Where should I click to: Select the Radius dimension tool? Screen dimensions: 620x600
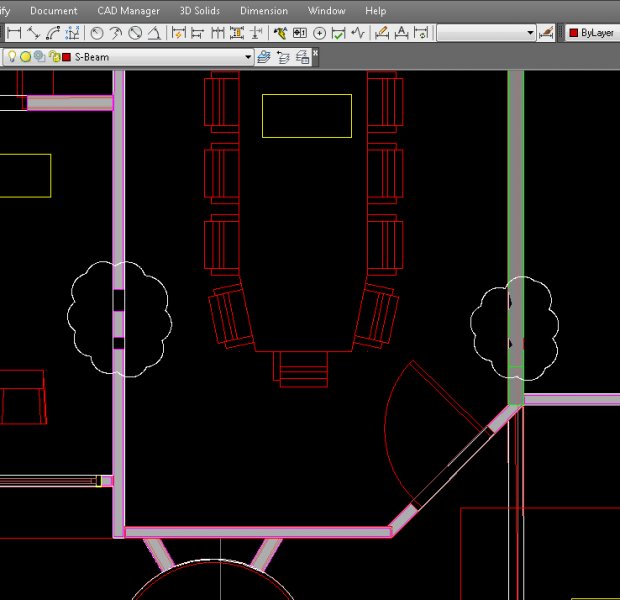pos(96,33)
